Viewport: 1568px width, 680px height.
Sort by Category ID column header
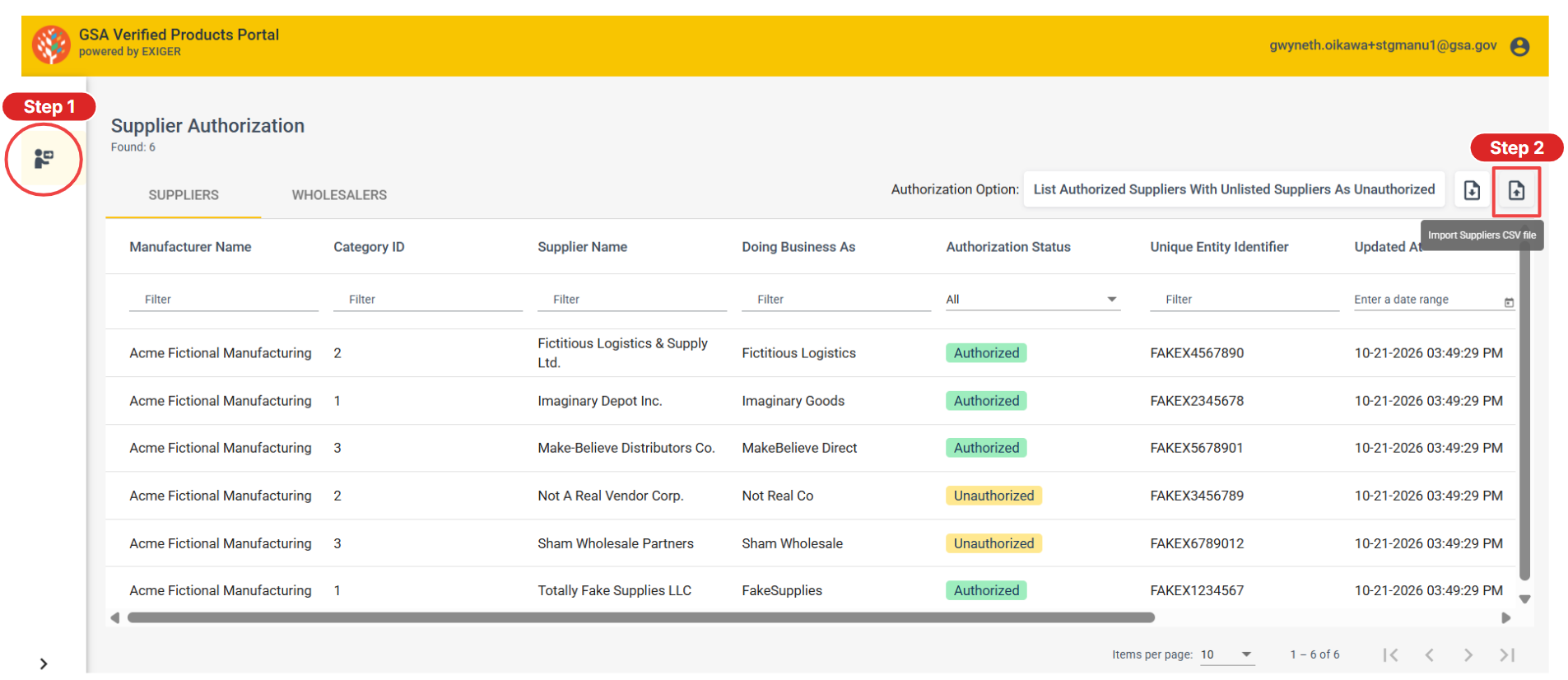point(369,247)
